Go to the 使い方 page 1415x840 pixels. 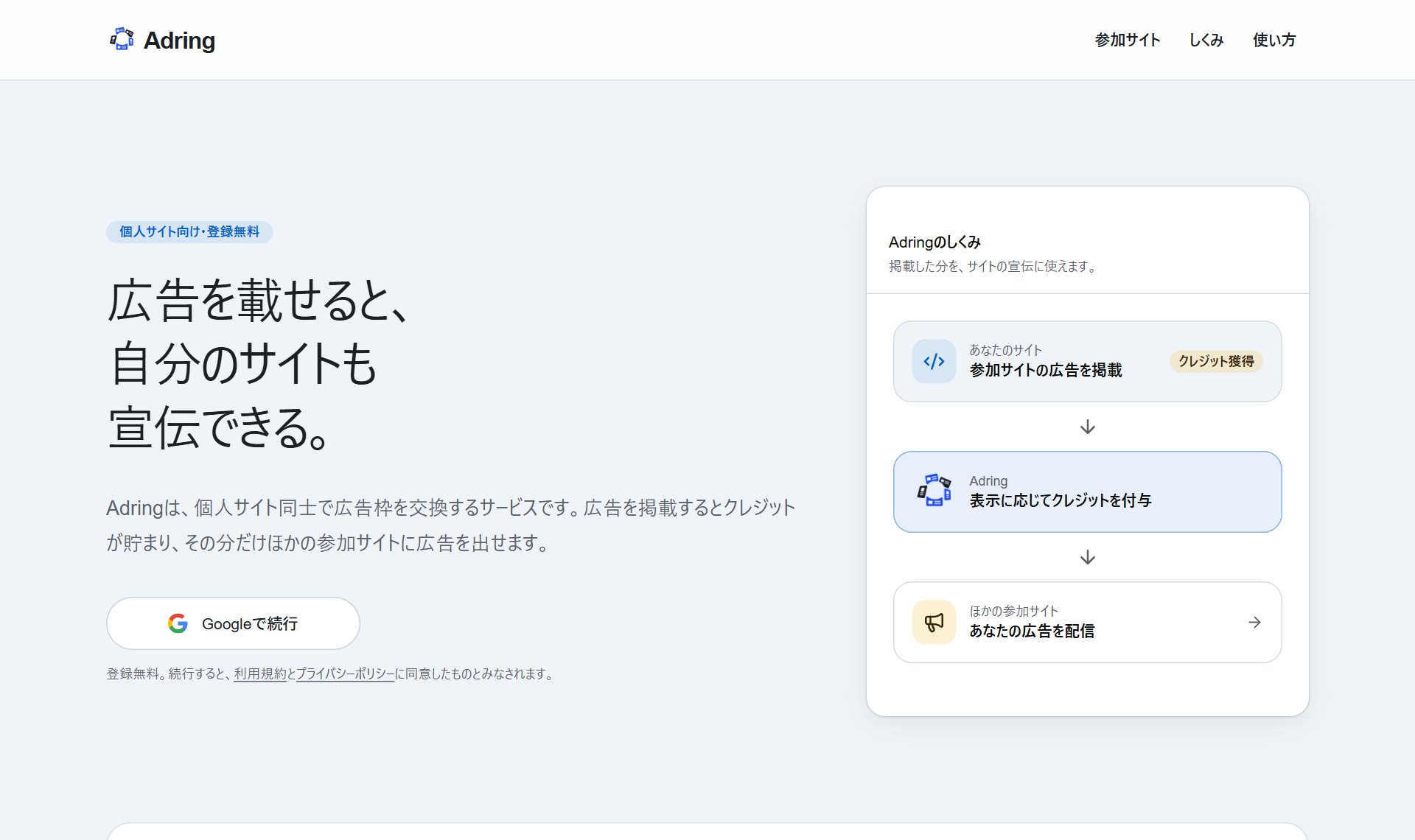click(1274, 40)
